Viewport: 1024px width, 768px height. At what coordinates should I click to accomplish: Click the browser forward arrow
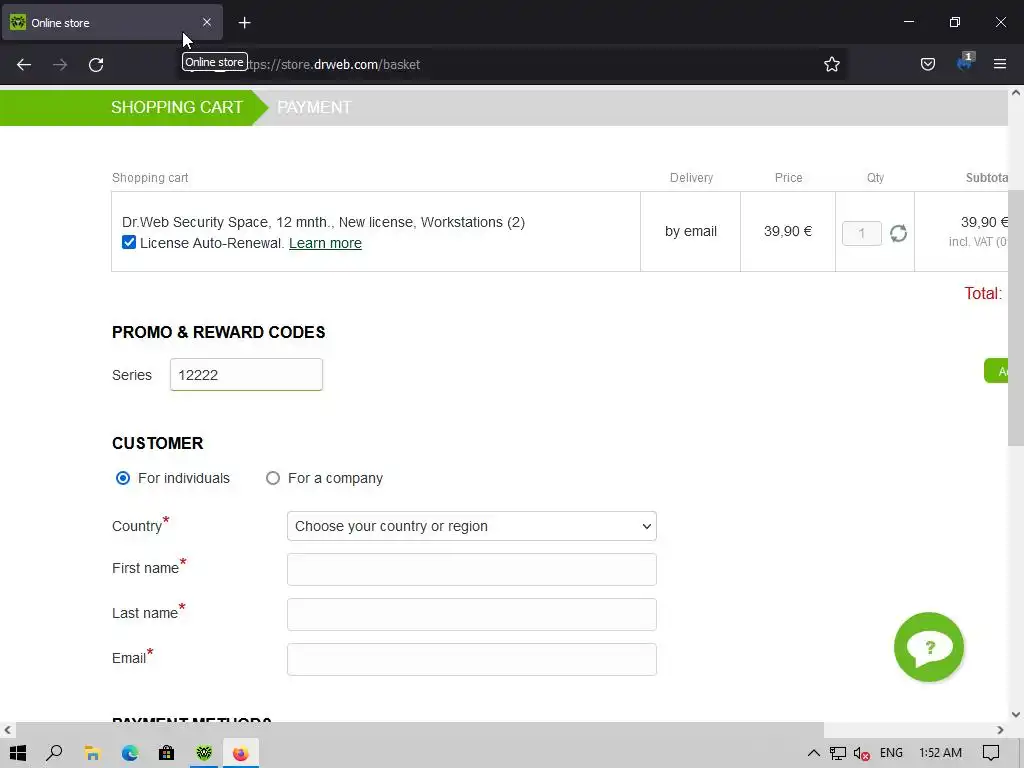[60, 65]
